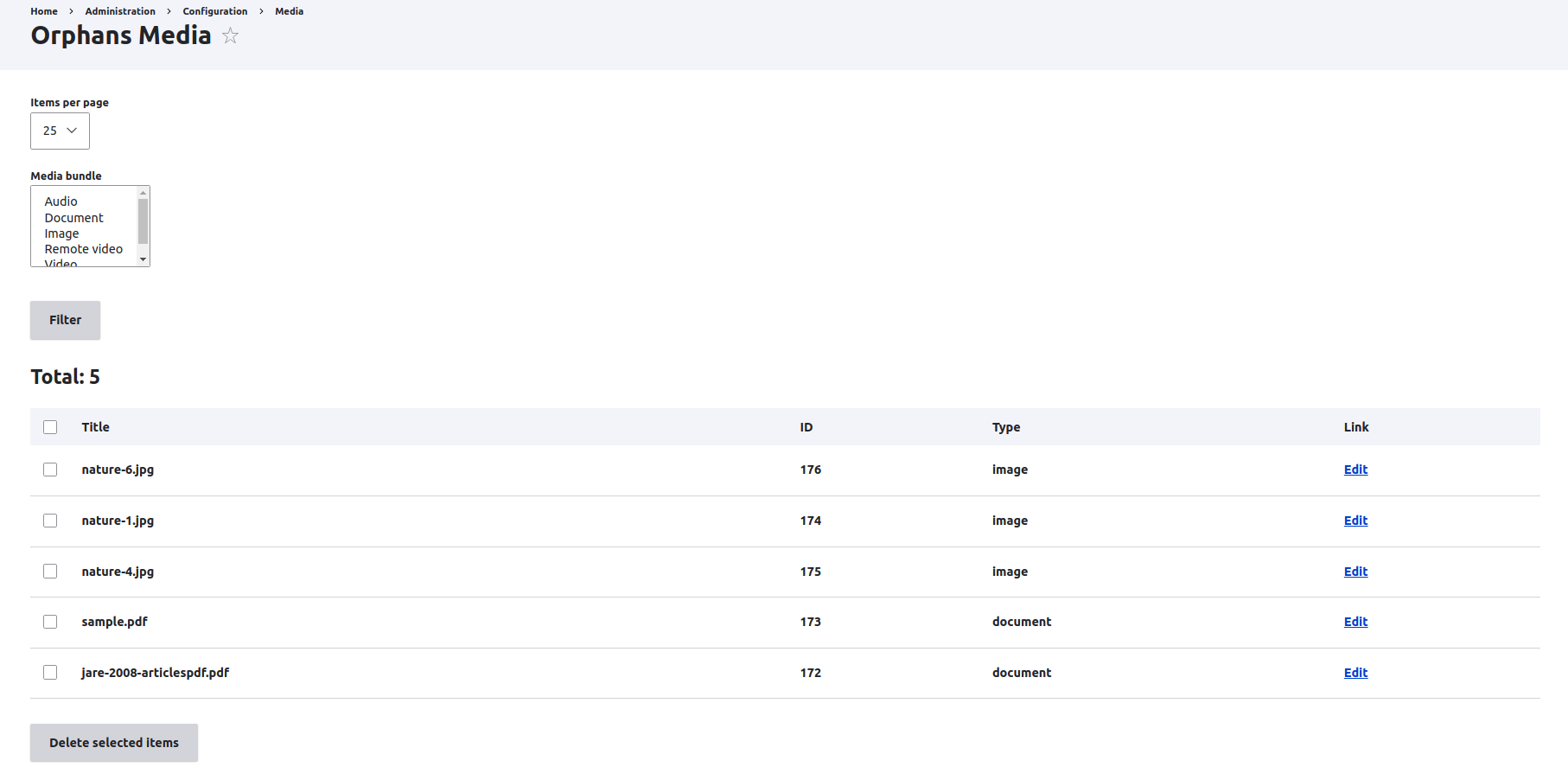Choose Document in the Media bundle list
The width and height of the screenshot is (1568, 767).
coord(74,218)
